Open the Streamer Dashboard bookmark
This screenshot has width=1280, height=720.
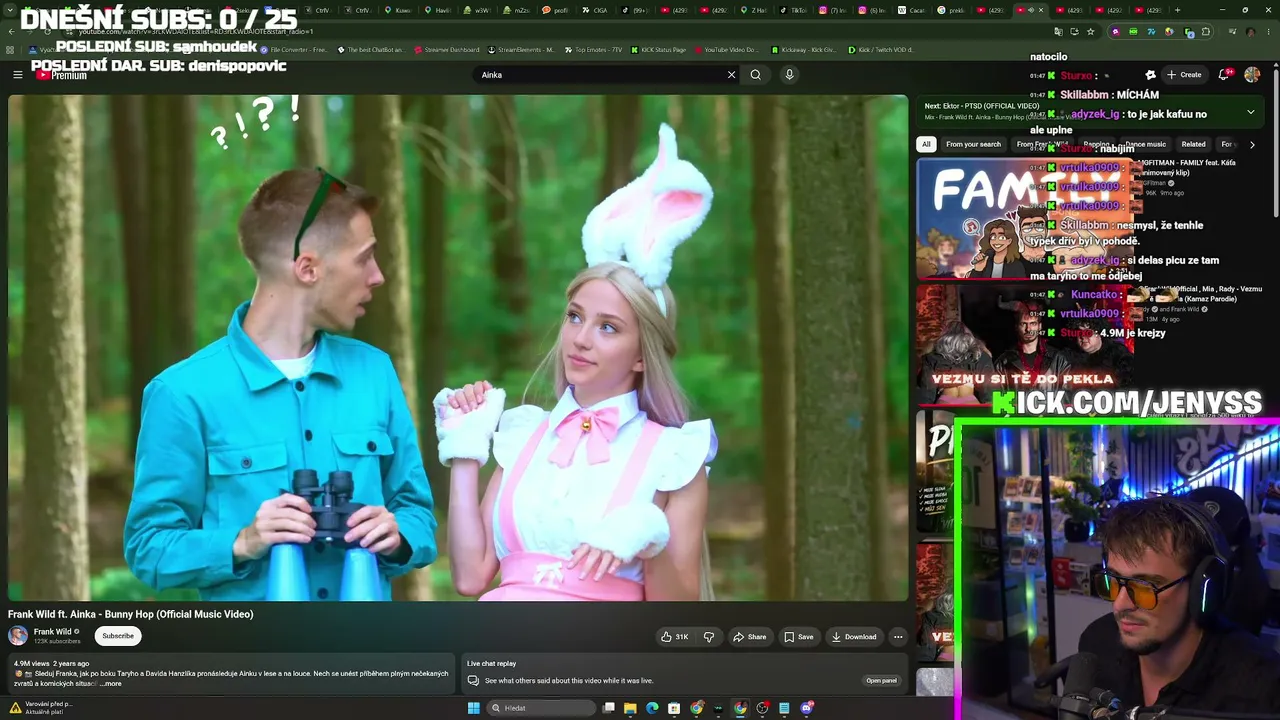coord(445,49)
